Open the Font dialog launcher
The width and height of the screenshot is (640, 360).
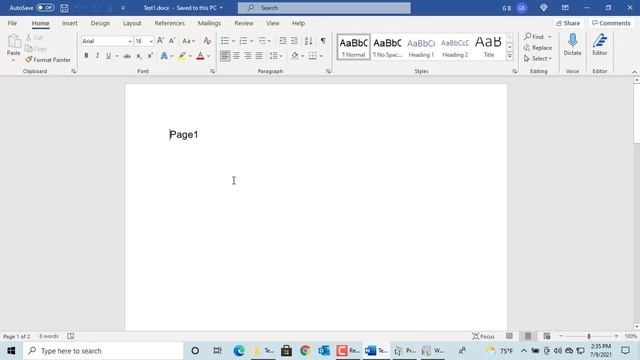click(x=212, y=71)
